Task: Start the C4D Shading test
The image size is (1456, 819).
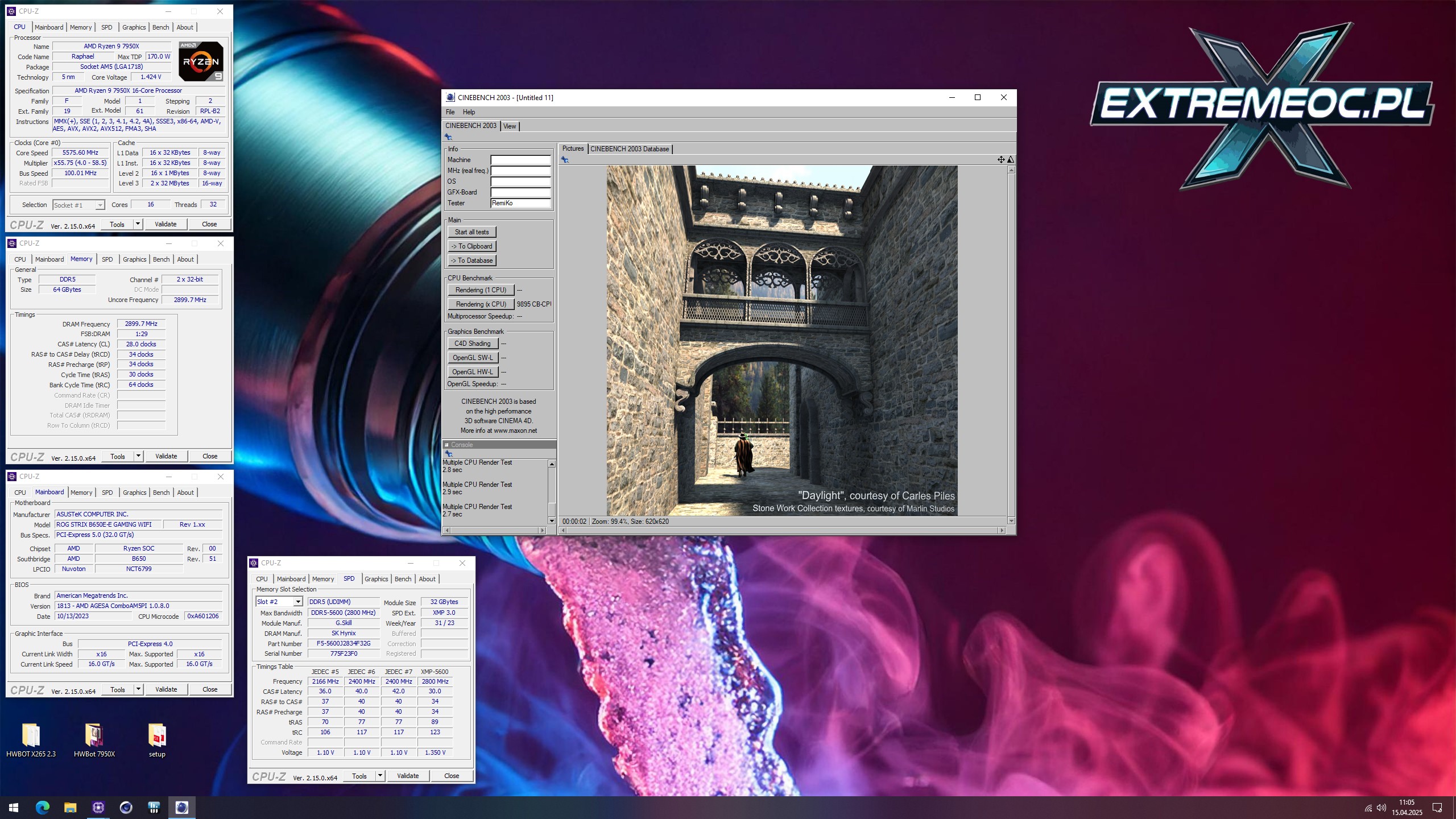Action: tap(473, 344)
